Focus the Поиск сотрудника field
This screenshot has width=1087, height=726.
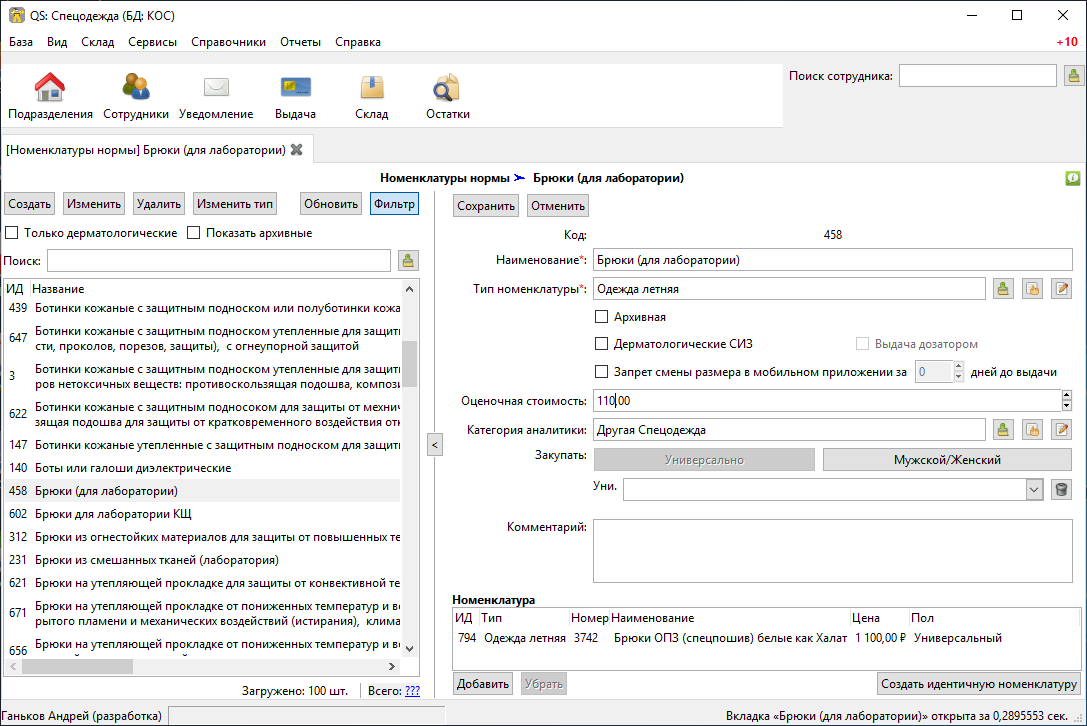tap(977, 76)
